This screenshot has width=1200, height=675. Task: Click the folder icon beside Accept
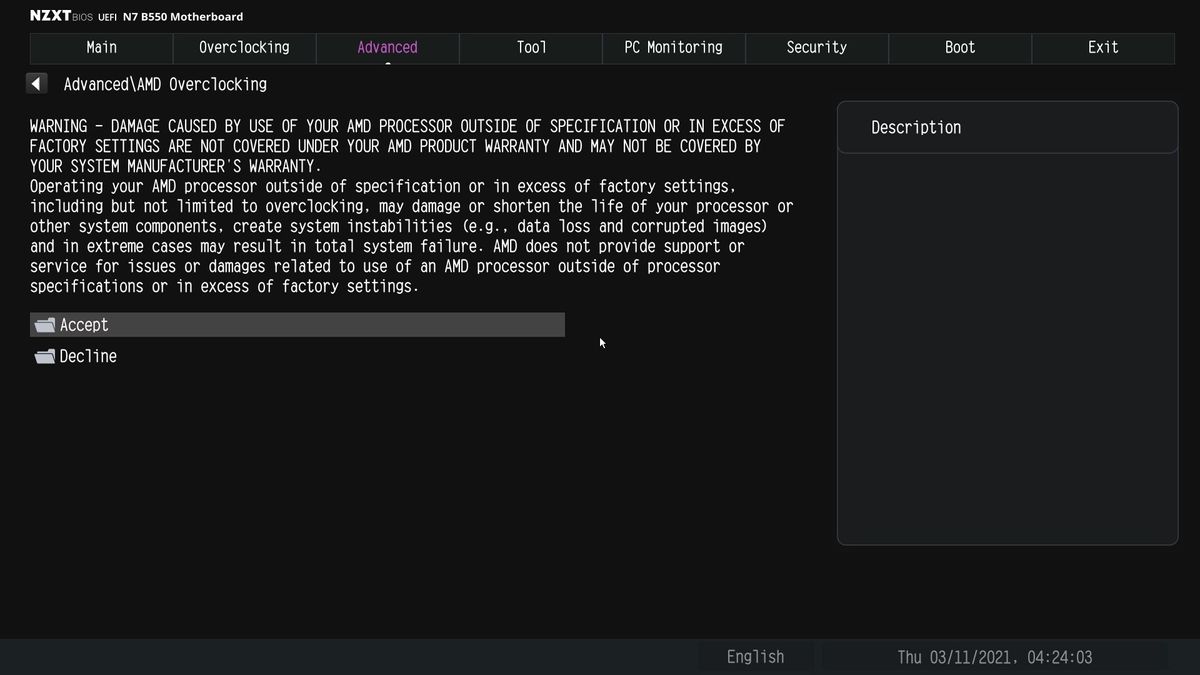[x=44, y=325]
